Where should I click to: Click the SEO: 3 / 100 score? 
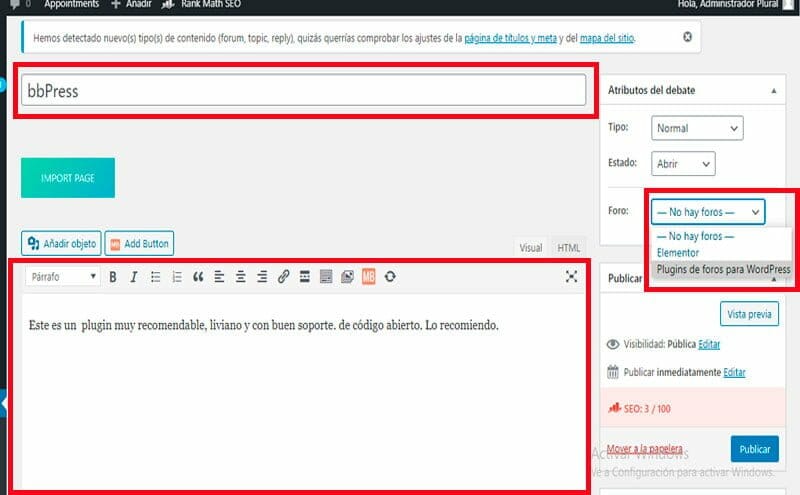pos(647,409)
